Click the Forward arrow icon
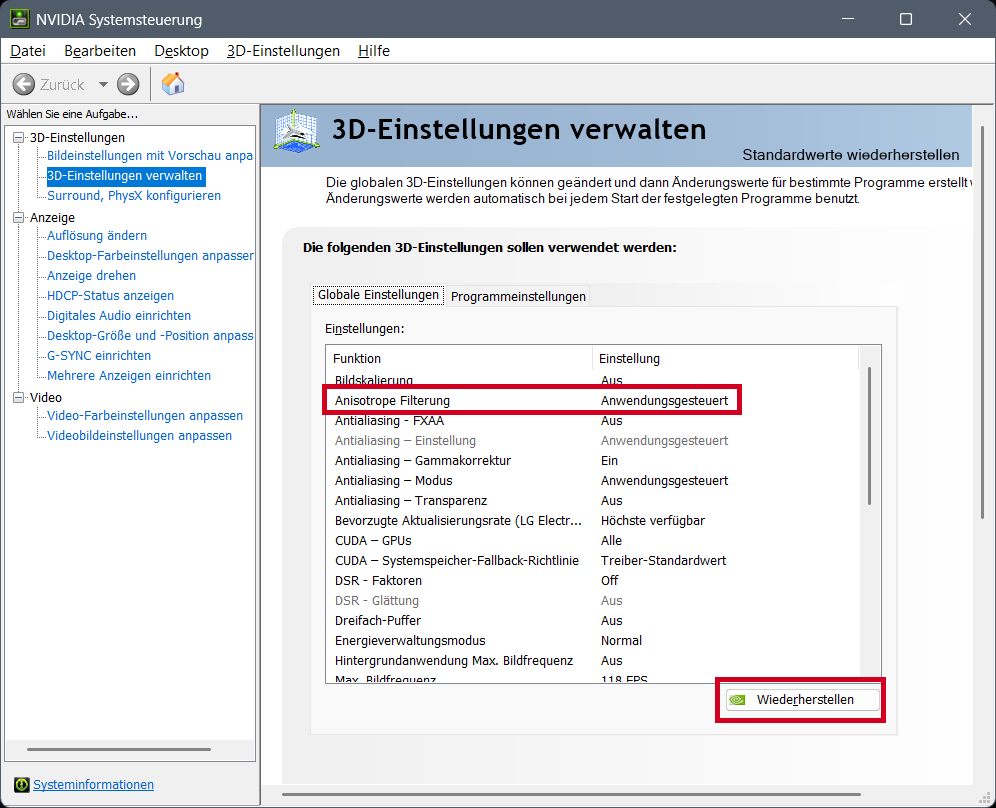This screenshot has height=808, width=996. (128, 84)
